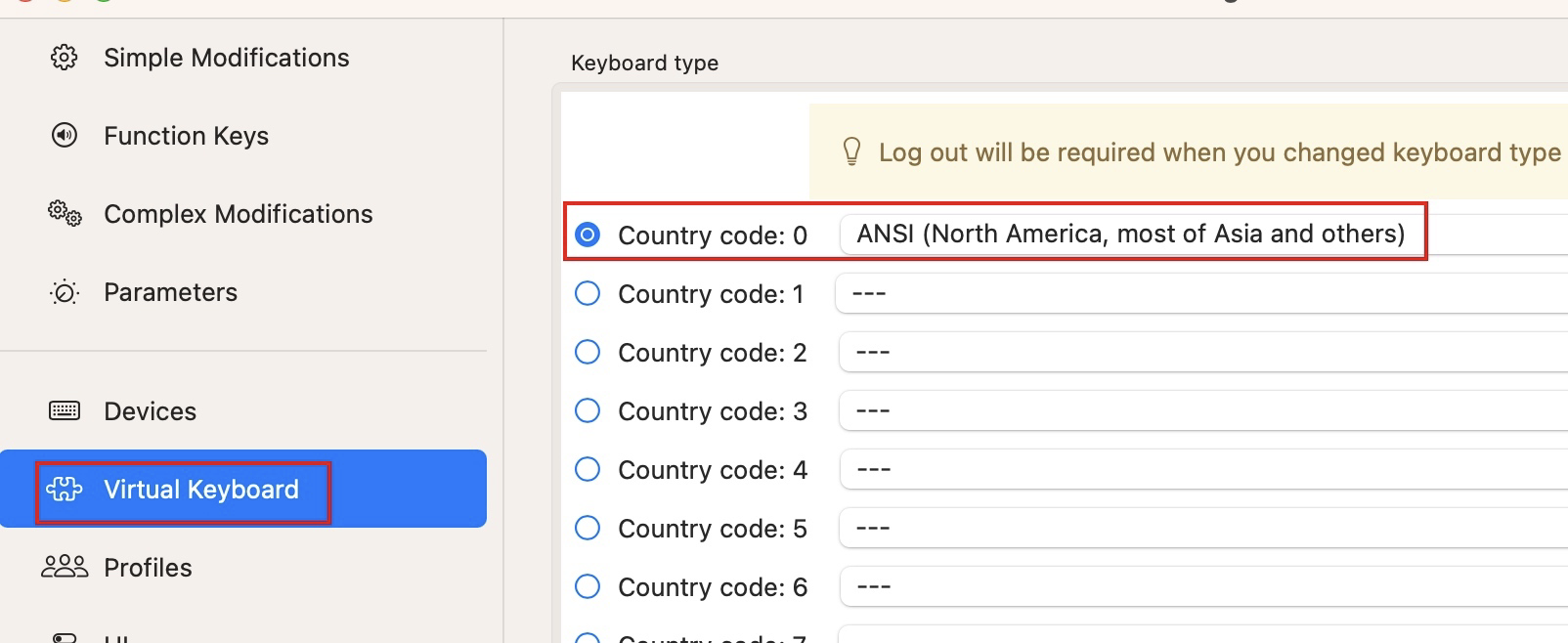Click the Complex Modifications double-gear icon
Screen dimensions: 1568x643
click(65, 213)
